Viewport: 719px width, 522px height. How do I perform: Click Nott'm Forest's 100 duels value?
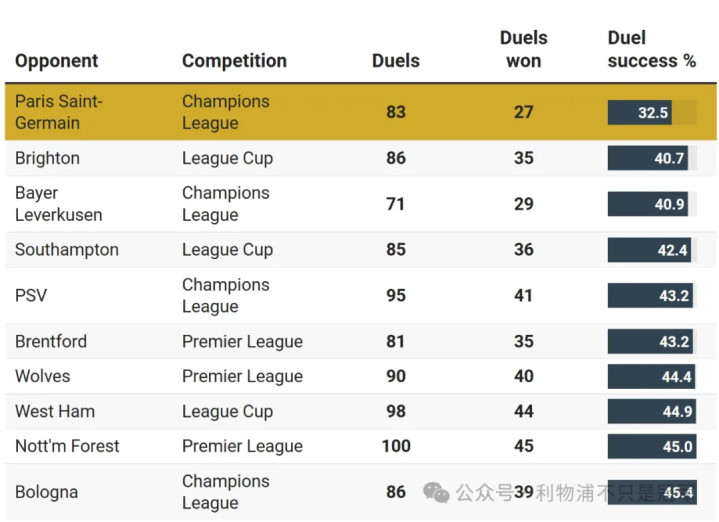[x=396, y=446]
